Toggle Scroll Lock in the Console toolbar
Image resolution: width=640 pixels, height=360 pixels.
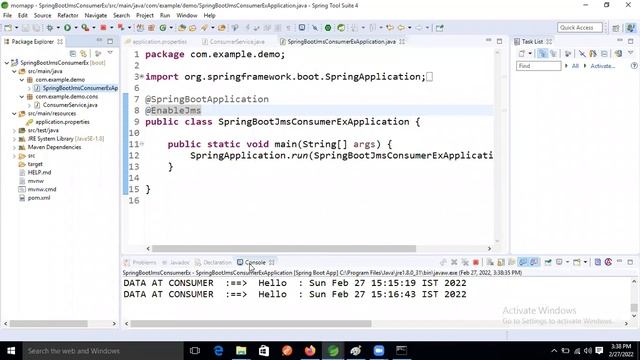(x=501, y=262)
